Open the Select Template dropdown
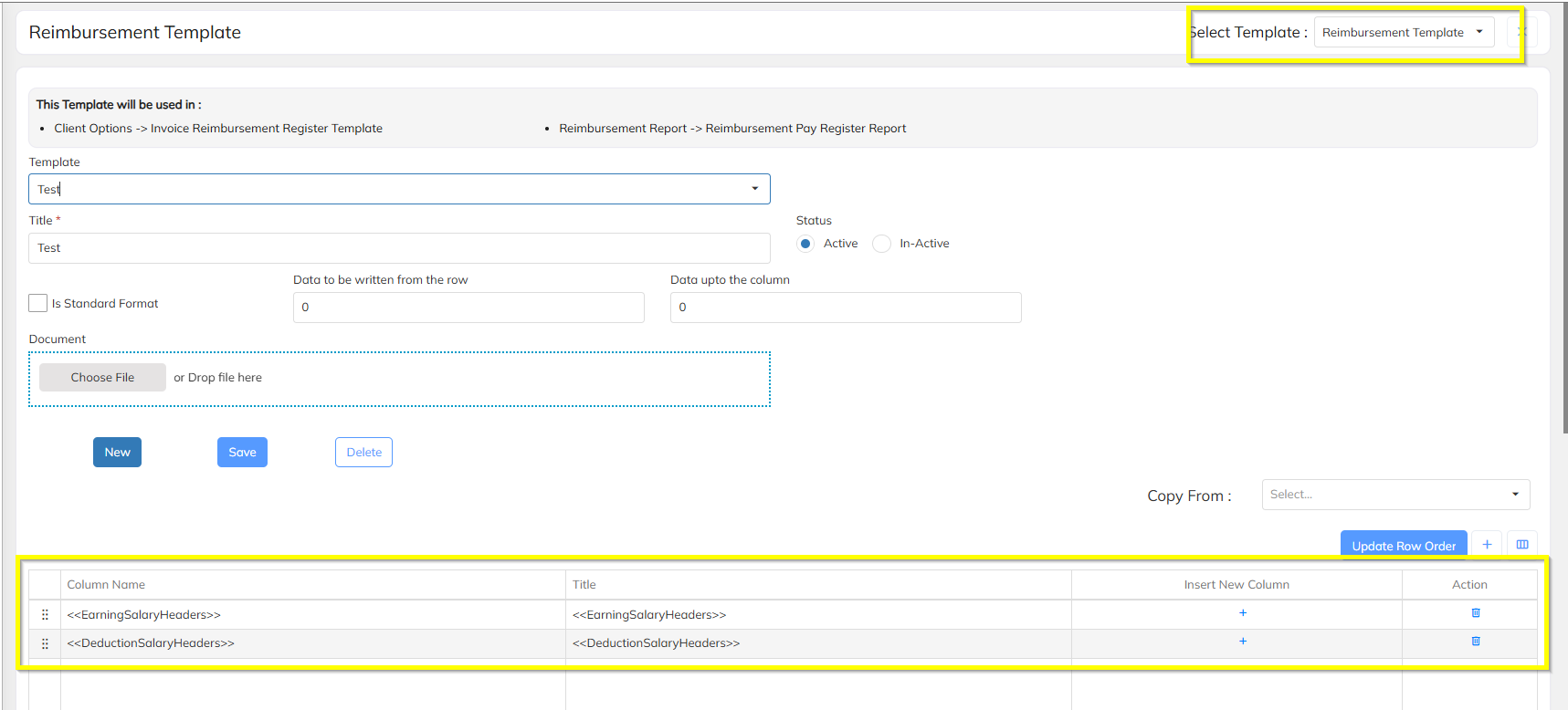The width and height of the screenshot is (1568, 710). [x=1403, y=33]
